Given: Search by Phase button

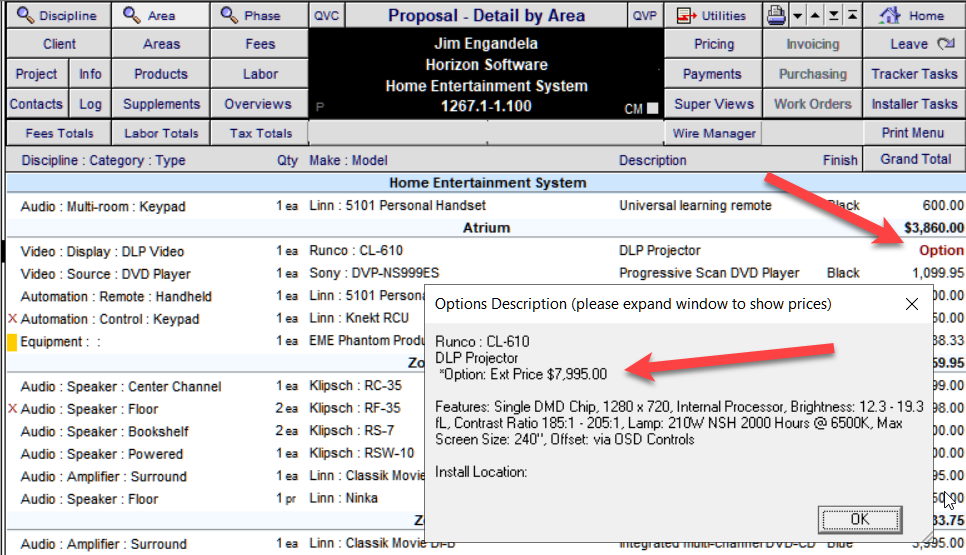Looking at the screenshot, I should [x=259, y=15].
